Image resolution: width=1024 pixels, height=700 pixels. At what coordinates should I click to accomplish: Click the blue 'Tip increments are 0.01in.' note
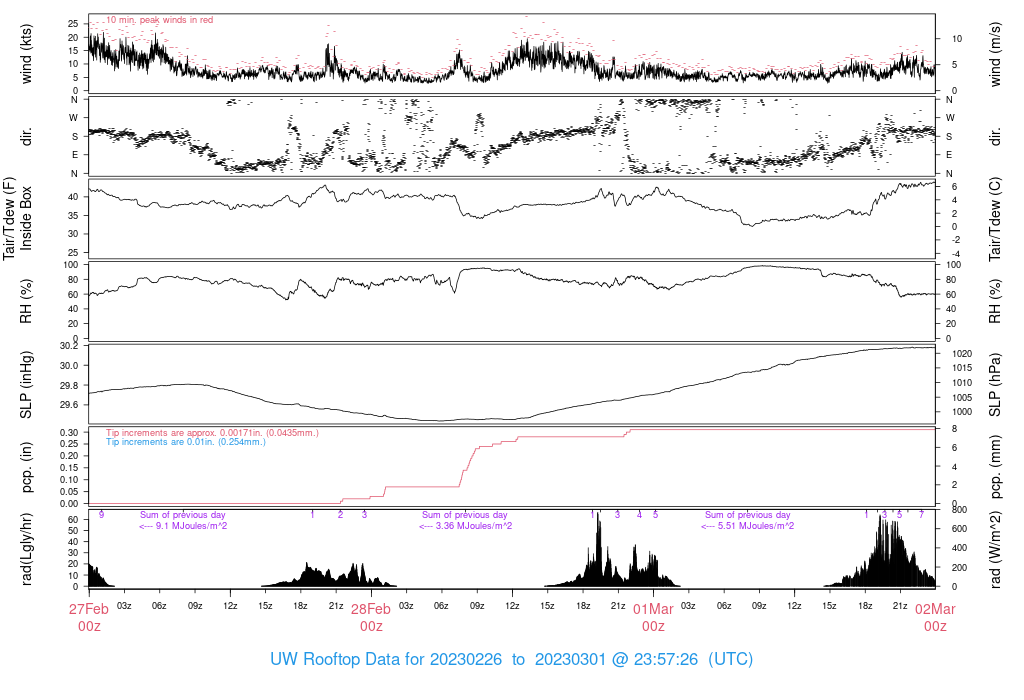[186, 442]
